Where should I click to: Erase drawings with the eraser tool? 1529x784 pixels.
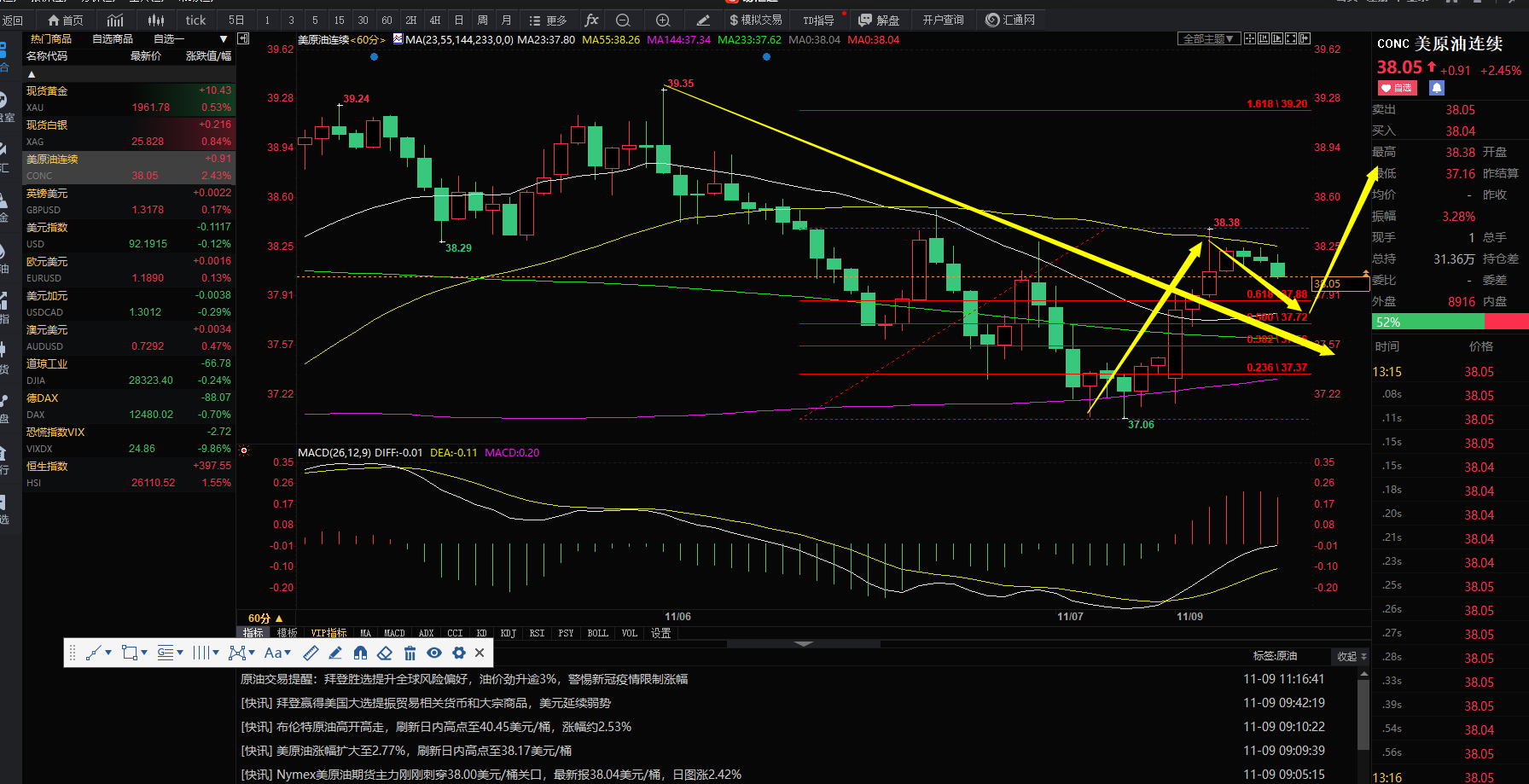click(385, 653)
